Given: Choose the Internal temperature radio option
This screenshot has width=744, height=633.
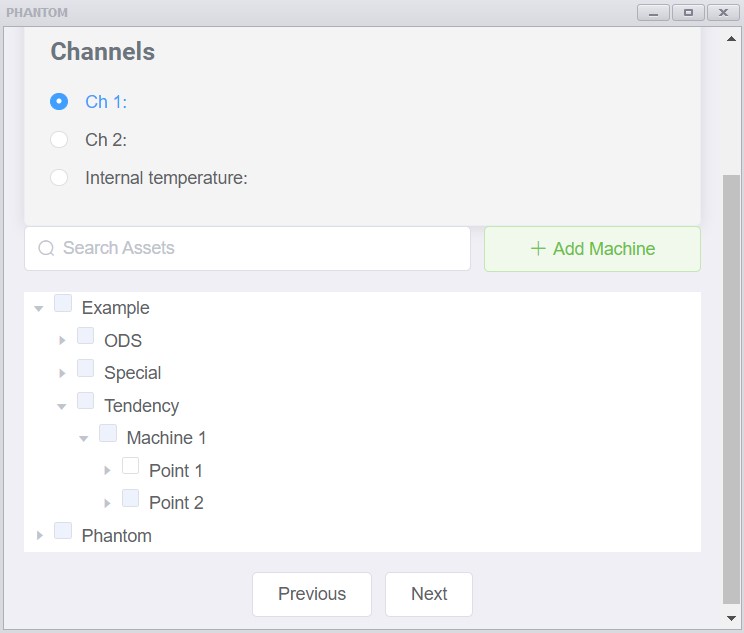Looking at the screenshot, I should click(x=59, y=177).
